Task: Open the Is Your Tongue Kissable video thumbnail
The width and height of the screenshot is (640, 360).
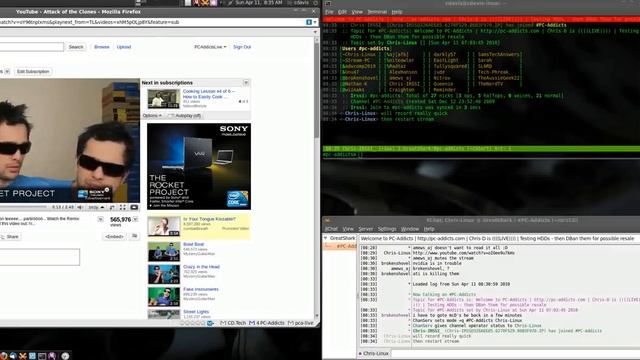Action: point(164,227)
